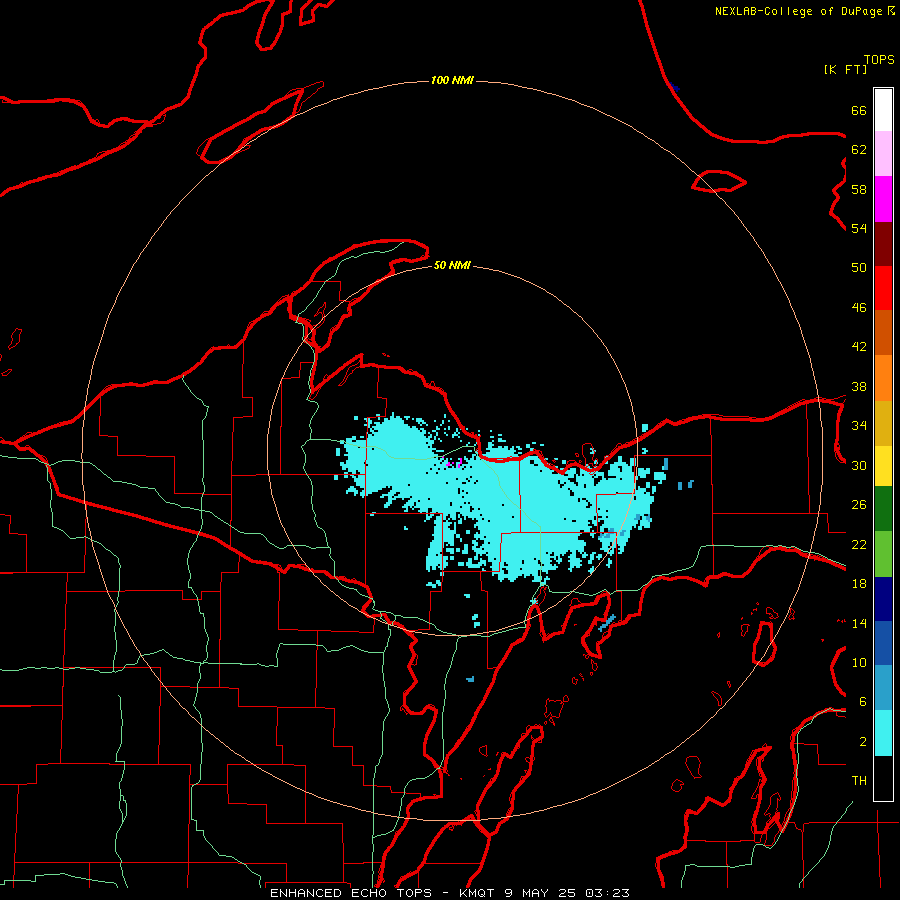The image size is (900, 900).
Task: Click the small blue echo near the top edge
Action: coord(674,88)
